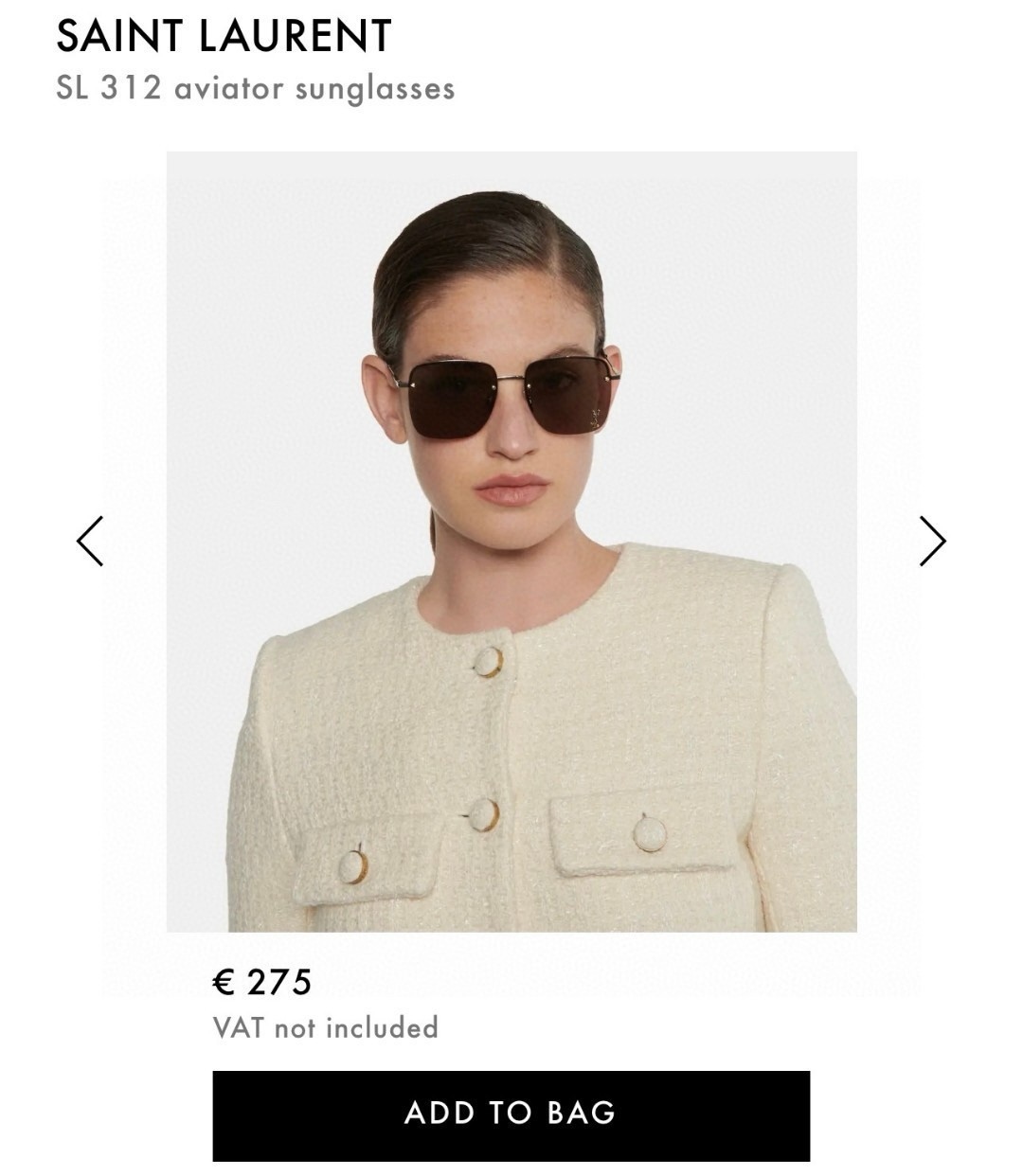Tap the middle button on jacket front
This screenshot has height=1176, width=1023.
pos(483,814)
